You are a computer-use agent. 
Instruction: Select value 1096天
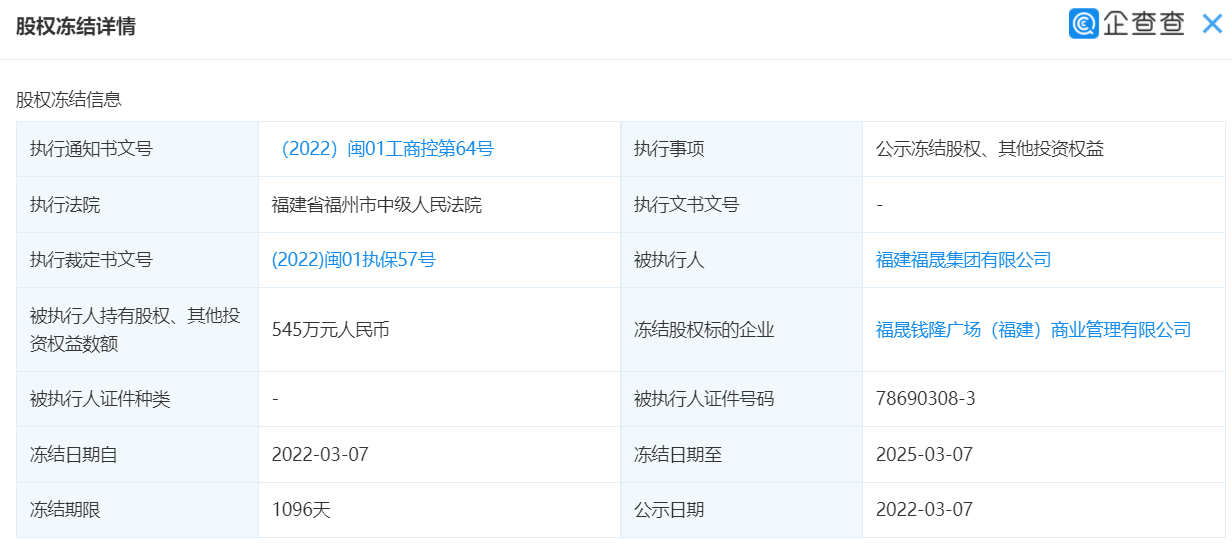tap(301, 510)
